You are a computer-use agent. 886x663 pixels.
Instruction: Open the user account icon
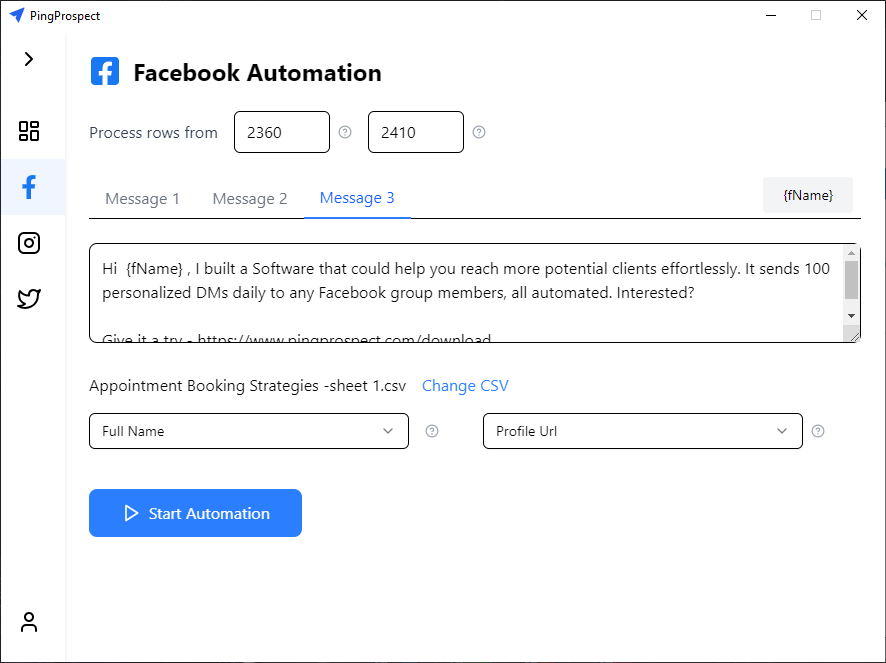point(29,622)
